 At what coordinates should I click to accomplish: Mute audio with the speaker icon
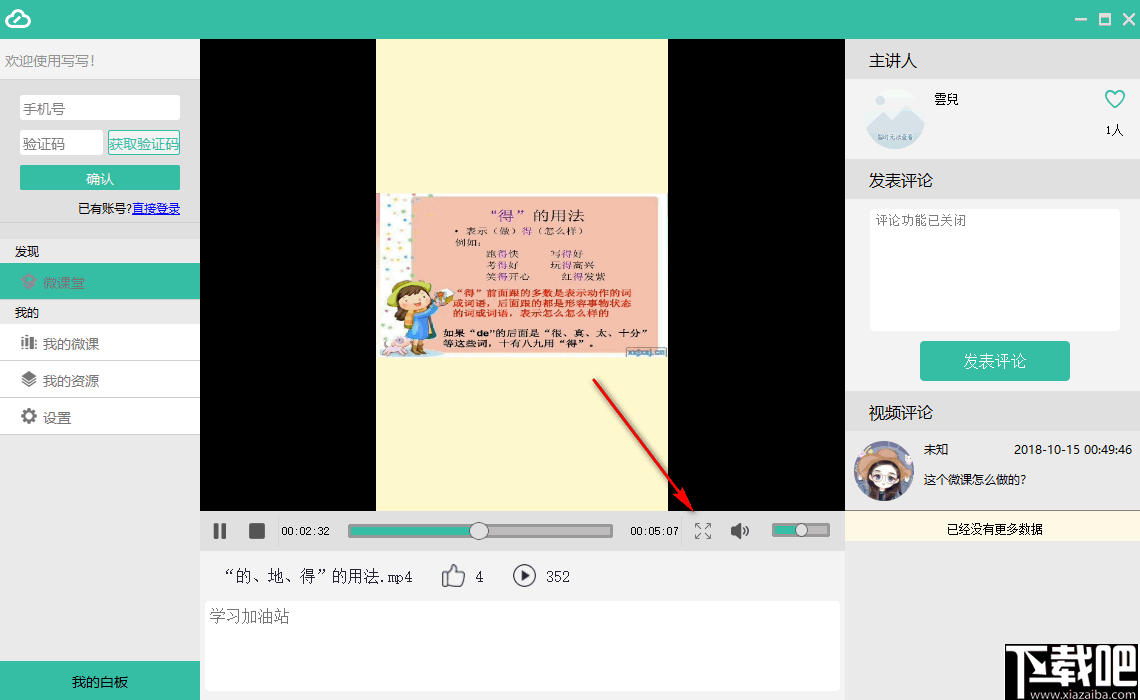pos(740,530)
